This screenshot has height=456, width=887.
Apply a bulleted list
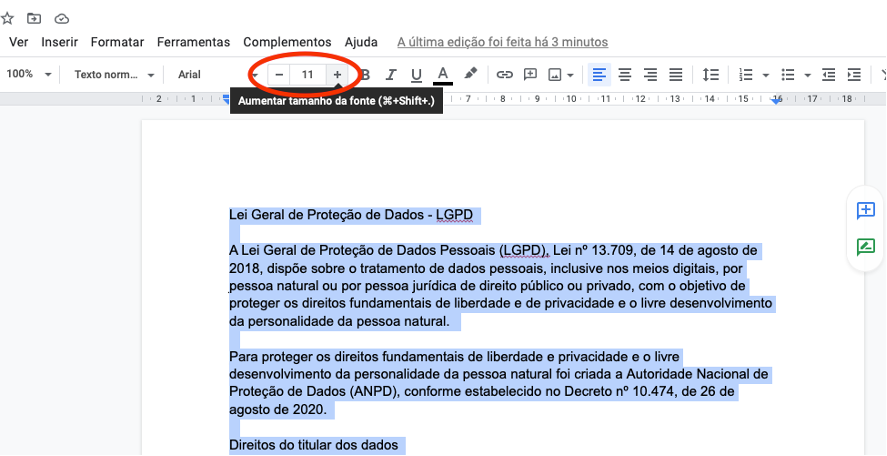tap(788, 75)
